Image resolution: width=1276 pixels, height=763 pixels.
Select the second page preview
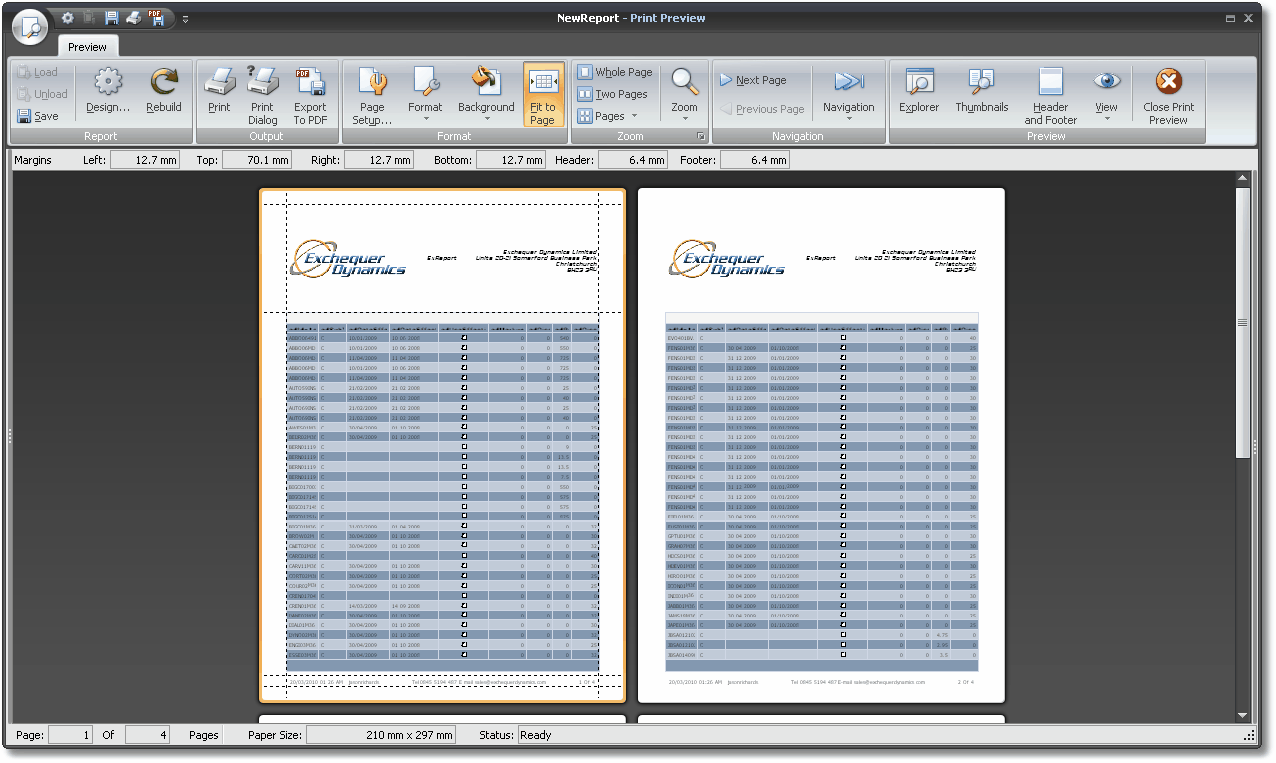tap(821, 446)
